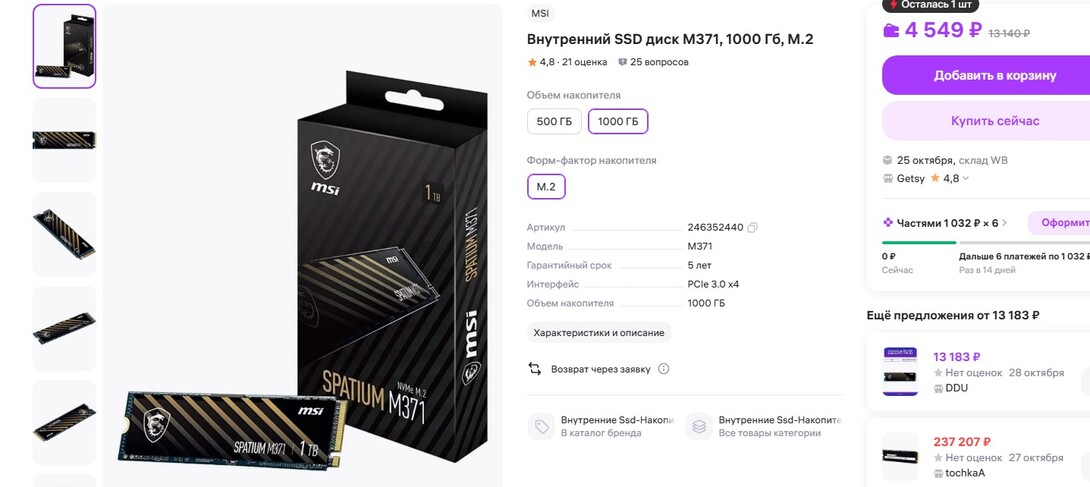Copy the article number 246352440
The width and height of the screenshot is (1090, 487).
tap(753, 227)
